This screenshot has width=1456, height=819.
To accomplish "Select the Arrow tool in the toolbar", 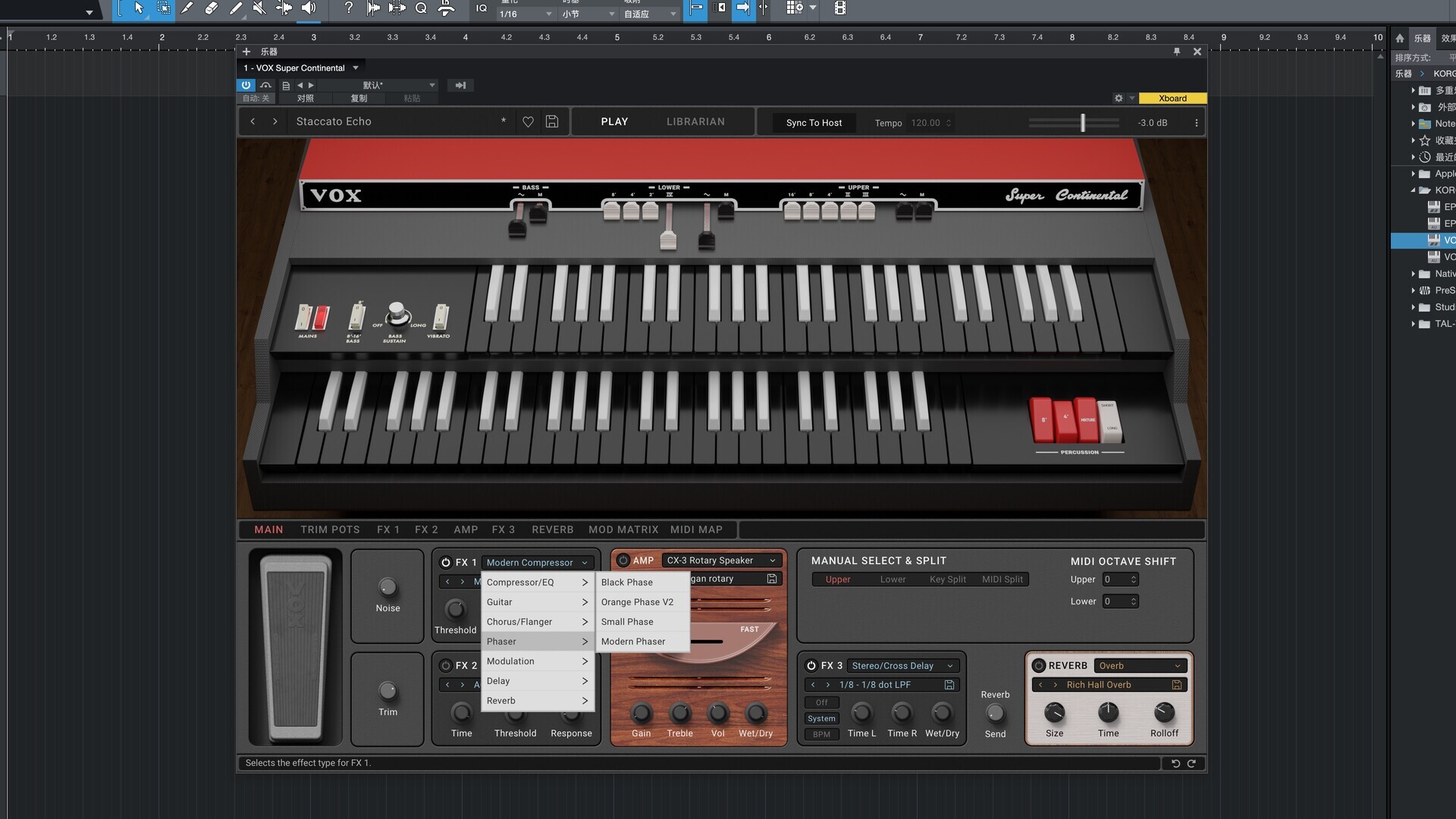I will 139,8.
